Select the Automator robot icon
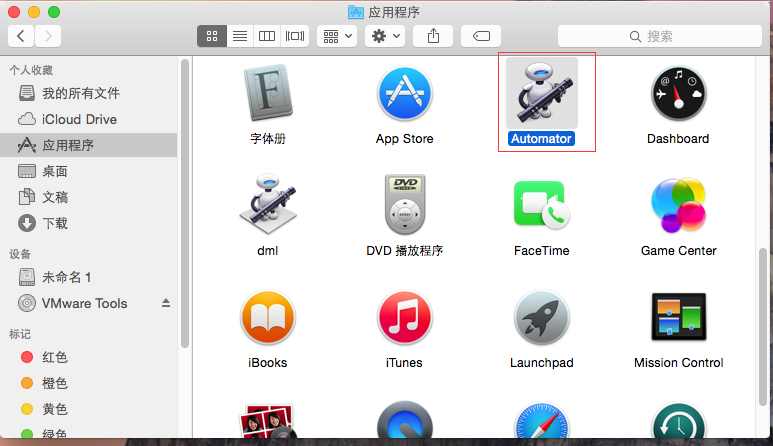773x446 pixels. point(541,93)
